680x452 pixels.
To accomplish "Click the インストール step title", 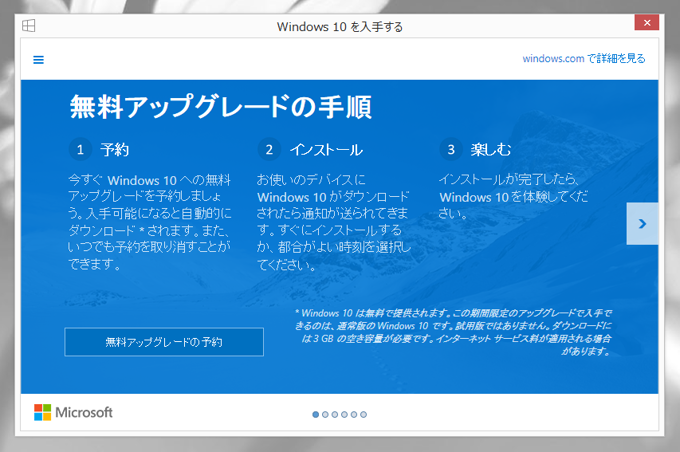I will pos(327,150).
